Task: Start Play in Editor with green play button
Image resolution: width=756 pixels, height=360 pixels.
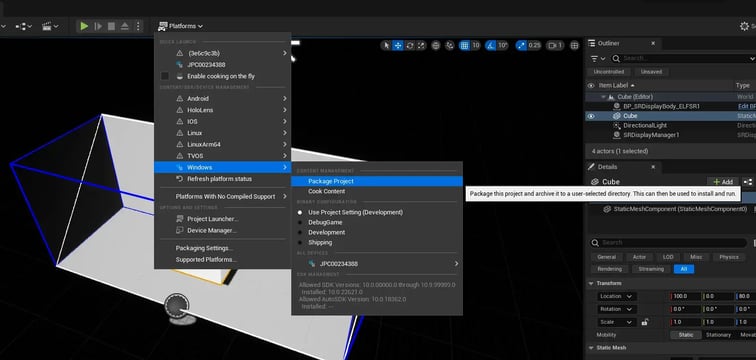Action: pyautogui.click(x=84, y=26)
